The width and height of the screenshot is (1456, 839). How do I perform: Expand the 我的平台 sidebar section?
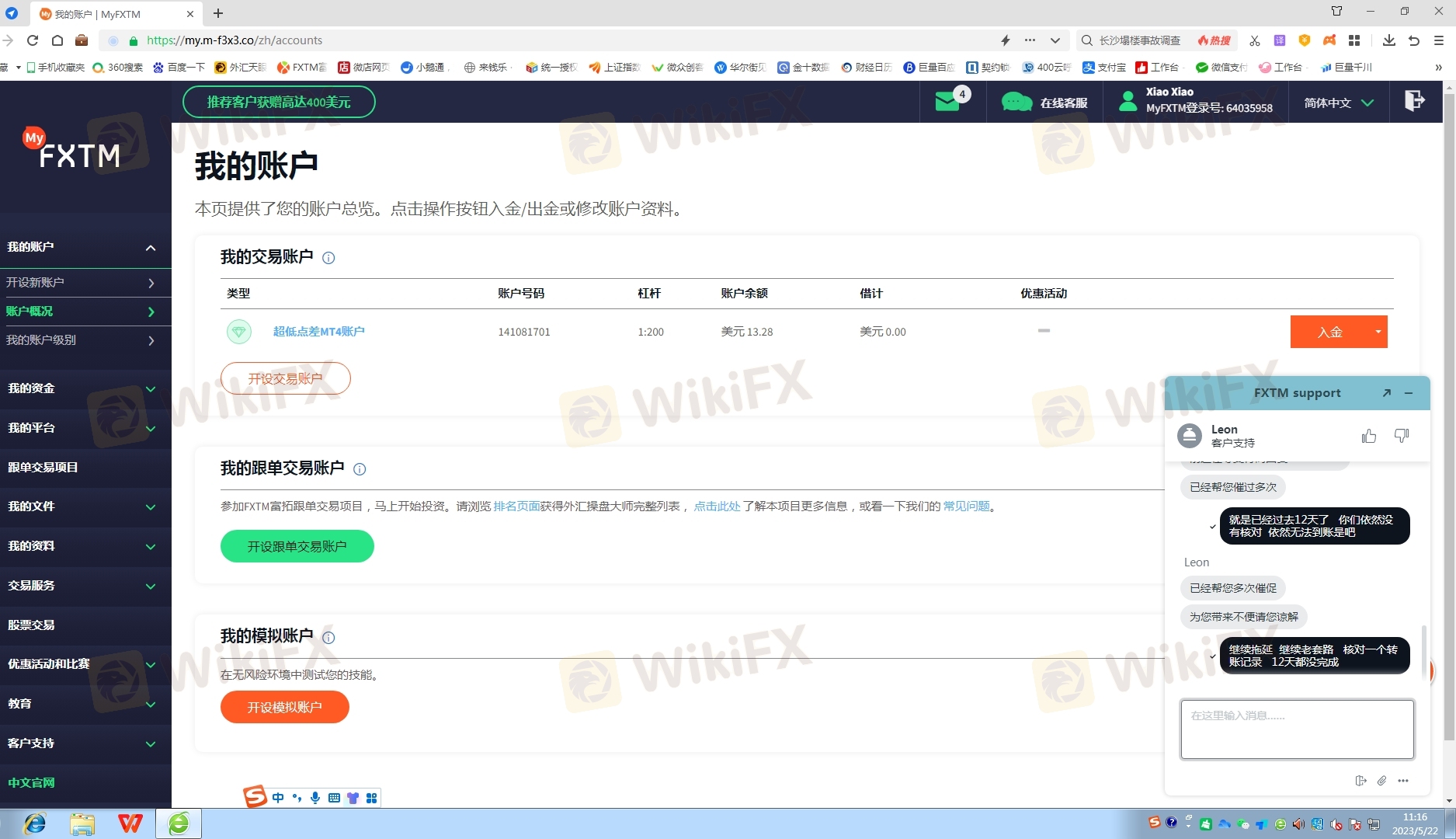151,429
